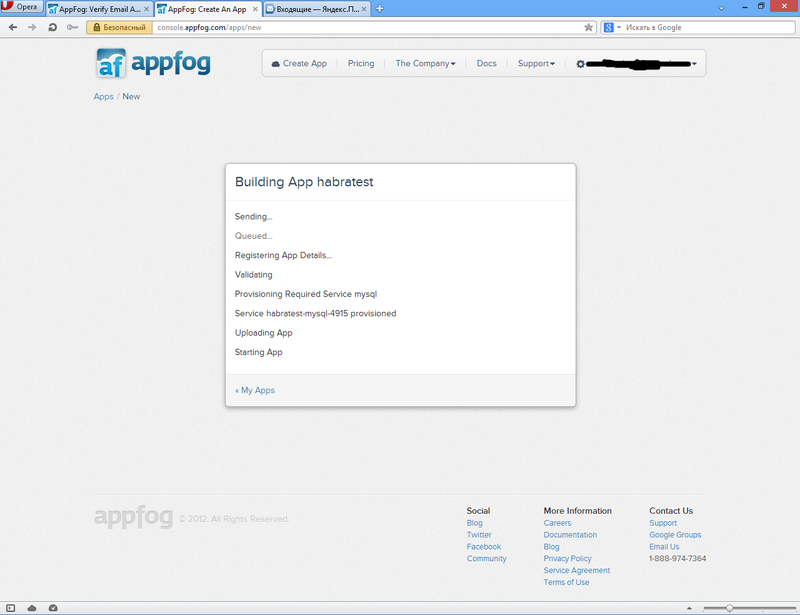Open Blog link under More Information
The width and height of the screenshot is (800, 615).
(x=552, y=547)
